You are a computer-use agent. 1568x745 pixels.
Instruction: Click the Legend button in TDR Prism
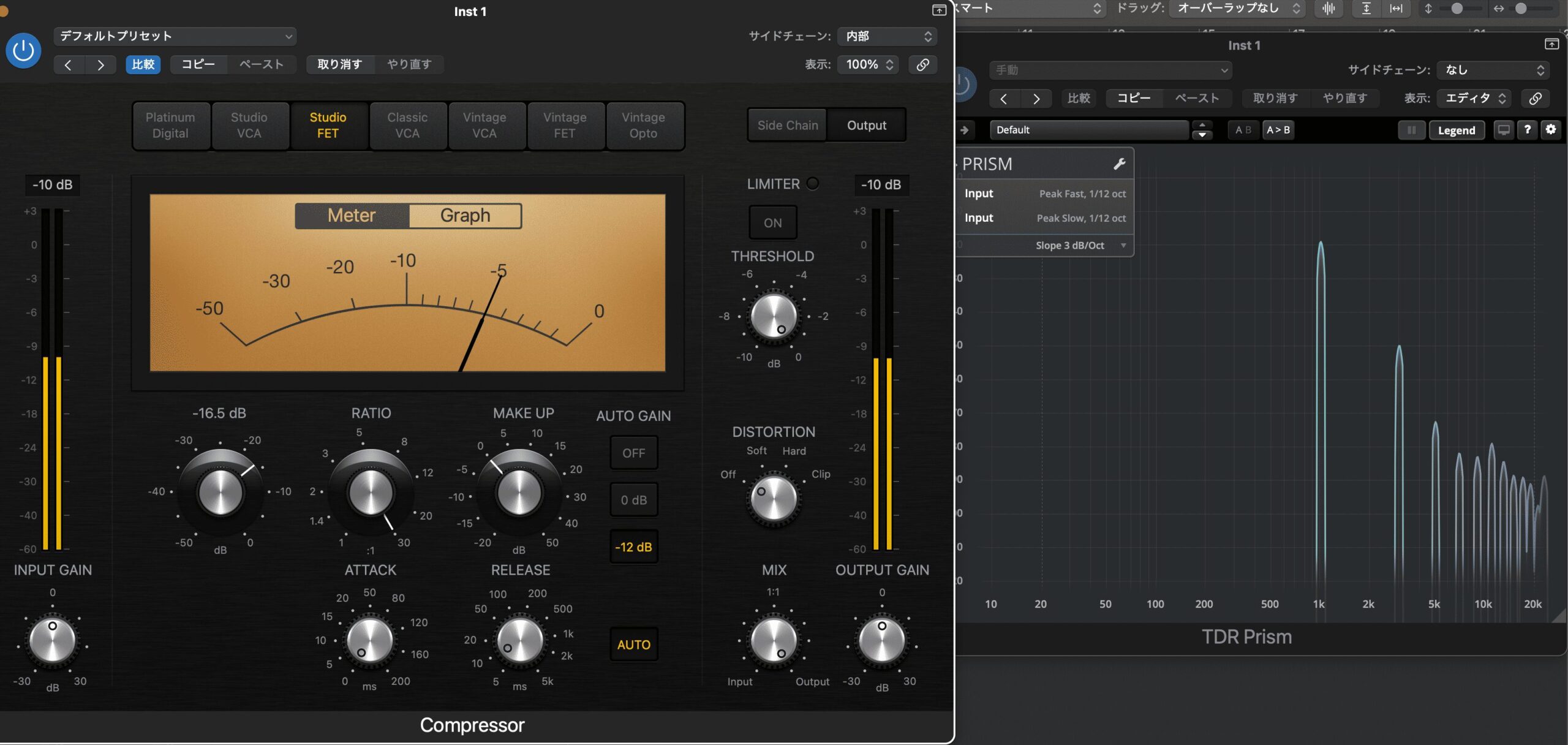[1456, 130]
